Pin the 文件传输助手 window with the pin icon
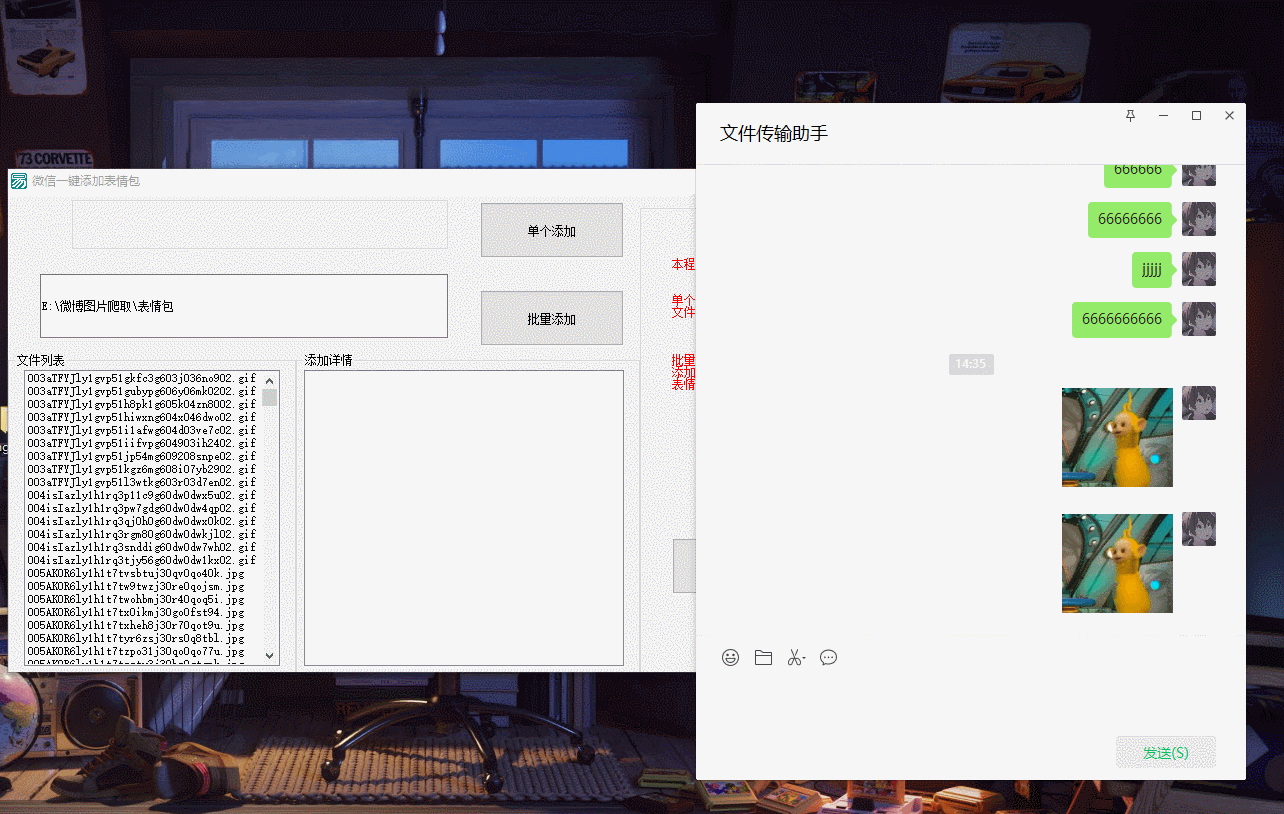Screen dimensions: 1284x814 tap(1130, 115)
